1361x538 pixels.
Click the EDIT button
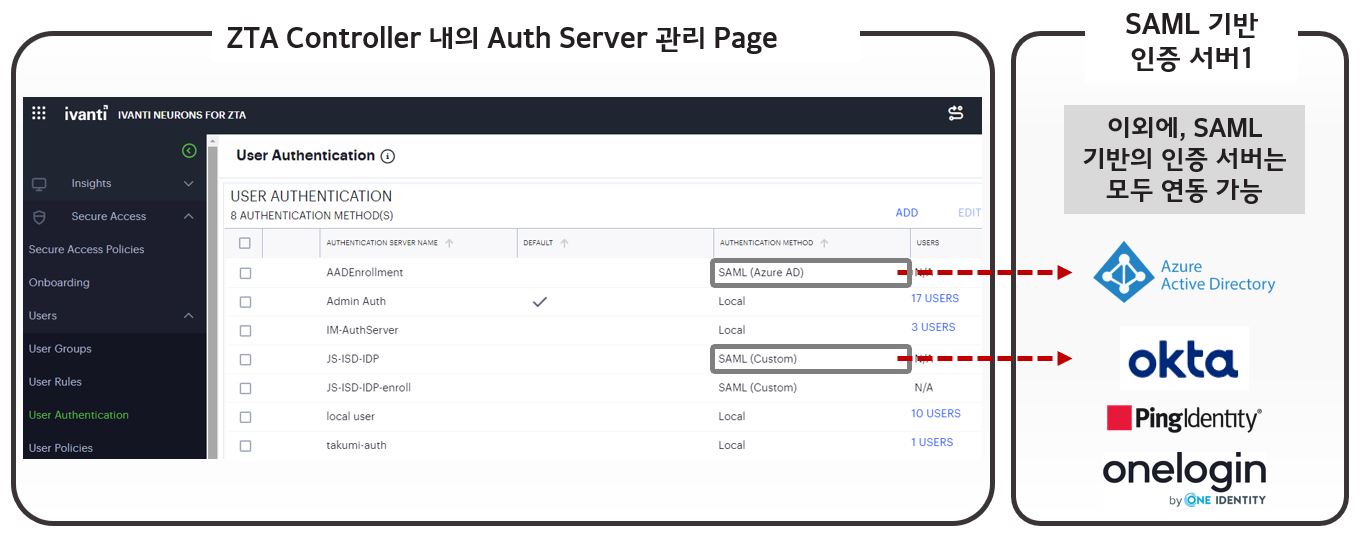969,213
